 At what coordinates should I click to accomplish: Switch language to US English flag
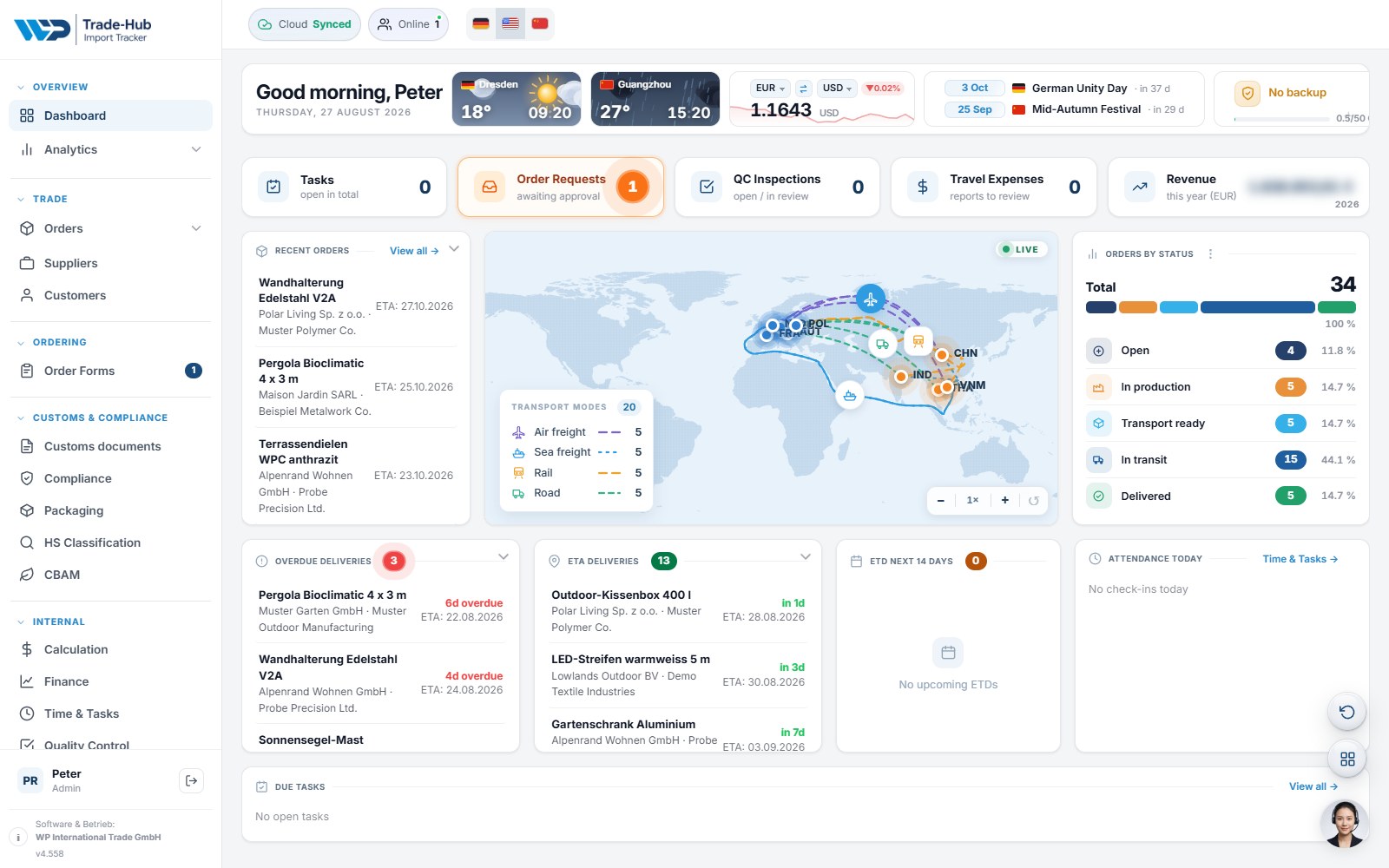coord(510,24)
